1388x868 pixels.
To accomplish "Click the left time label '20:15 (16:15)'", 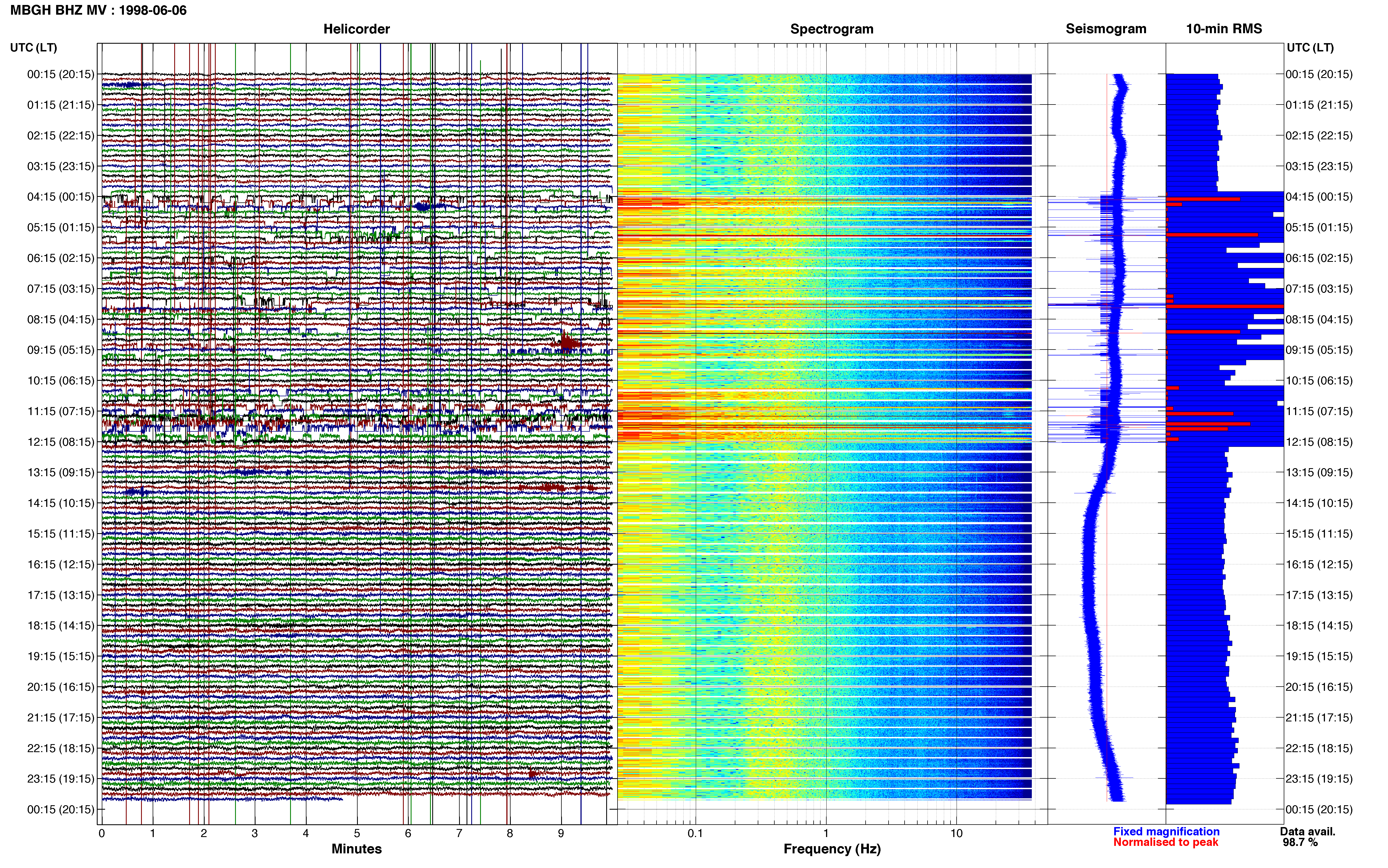I will (60, 687).
